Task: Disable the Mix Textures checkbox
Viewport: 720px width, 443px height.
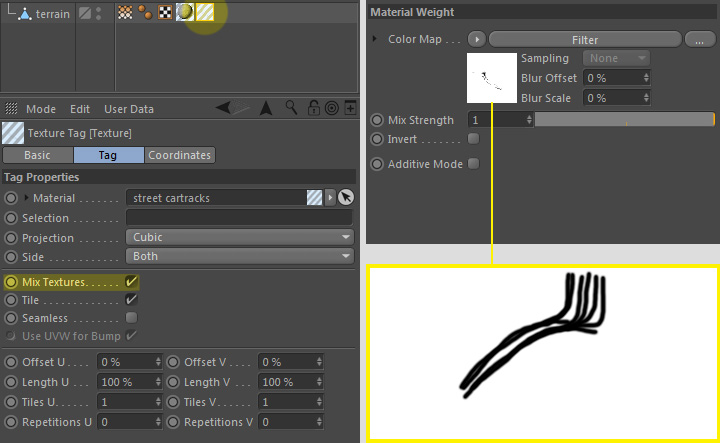Action: tap(131, 282)
